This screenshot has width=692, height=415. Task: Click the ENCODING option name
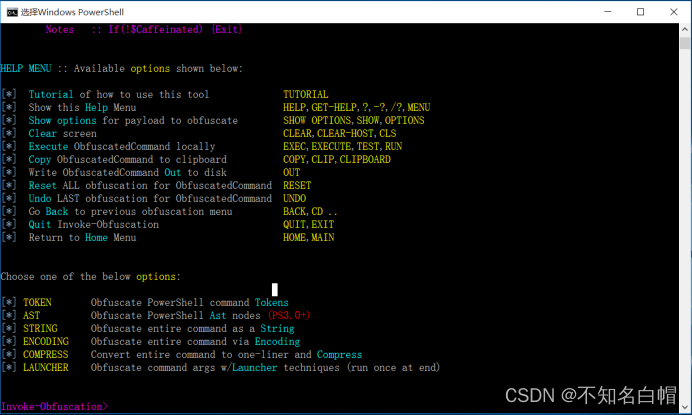tap(46, 342)
